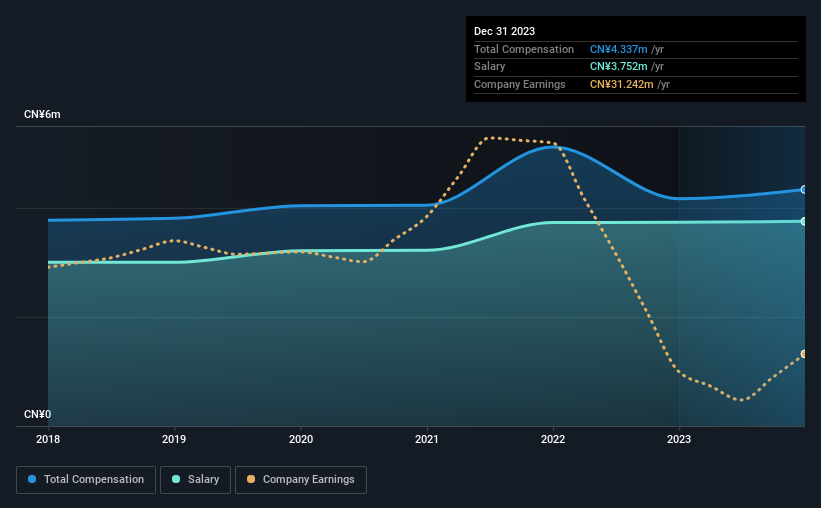This screenshot has width=821, height=508.
Task: Click the 2023 x-axis label
Action: 679,439
